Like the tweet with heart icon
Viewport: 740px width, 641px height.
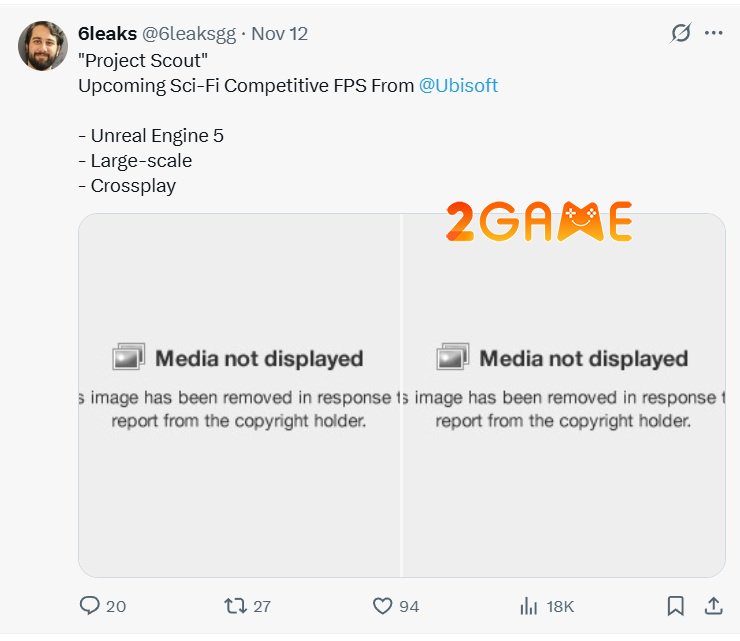pos(382,605)
